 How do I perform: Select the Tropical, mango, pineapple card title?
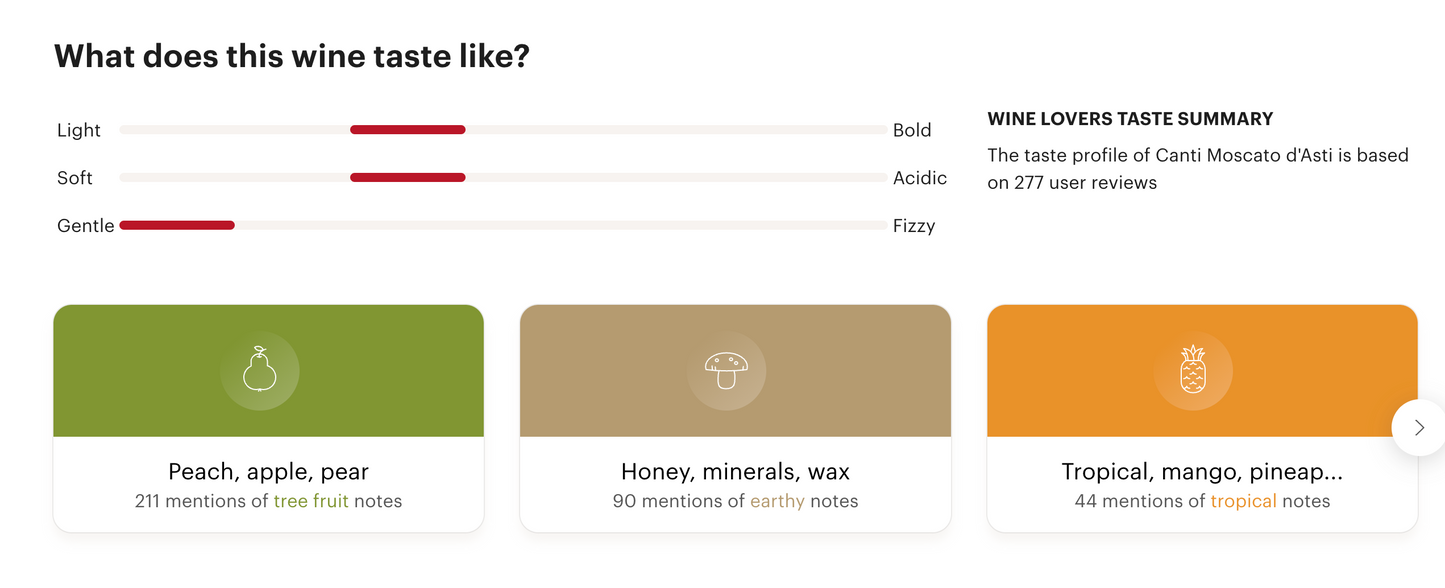tap(1202, 472)
